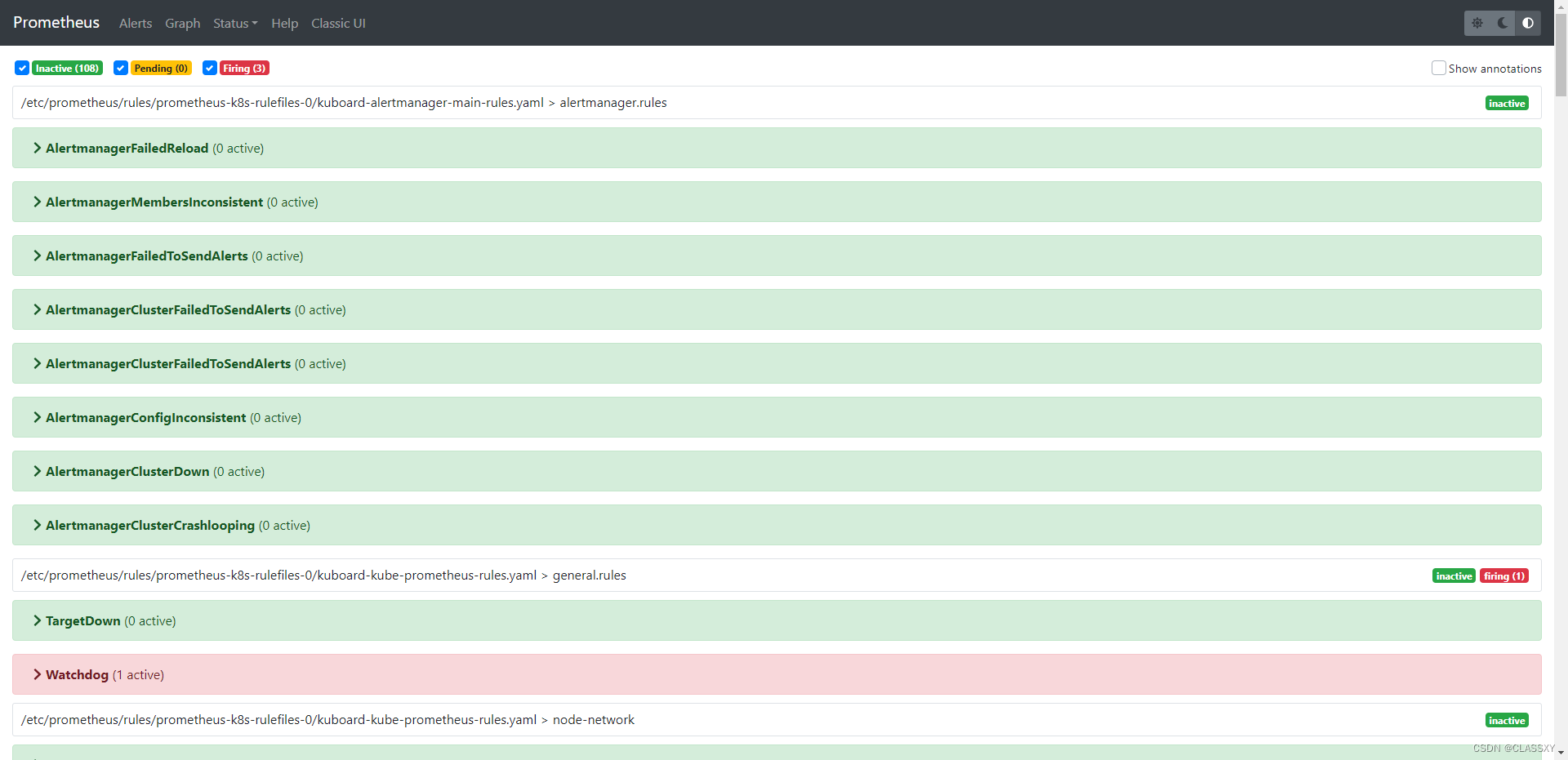
Task: Click the firing (1) badge on general.rules
Action: [x=1503, y=576]
